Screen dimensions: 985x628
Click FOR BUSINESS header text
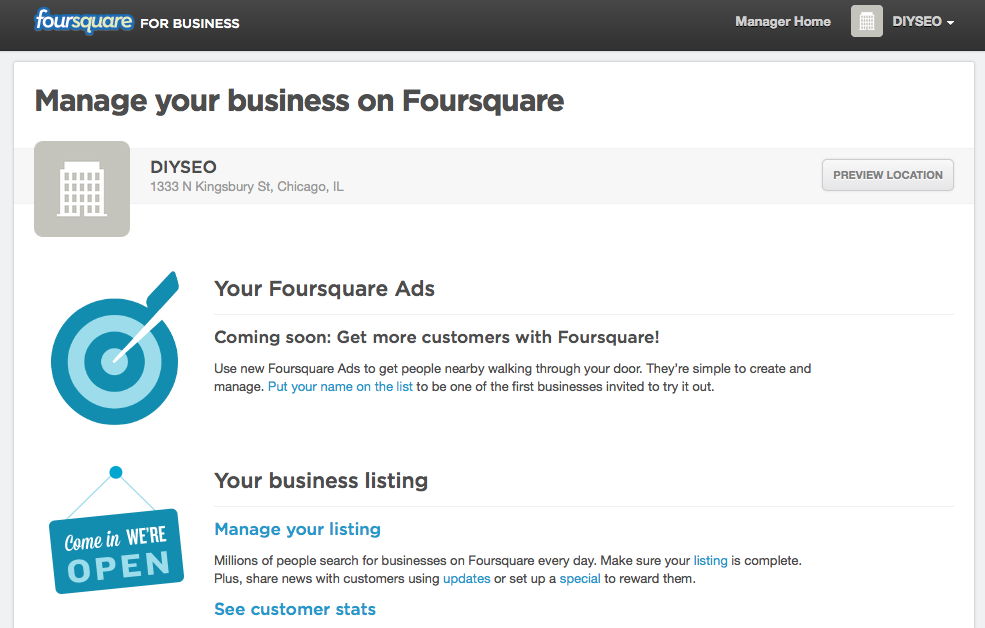click(x=190, y=23)
